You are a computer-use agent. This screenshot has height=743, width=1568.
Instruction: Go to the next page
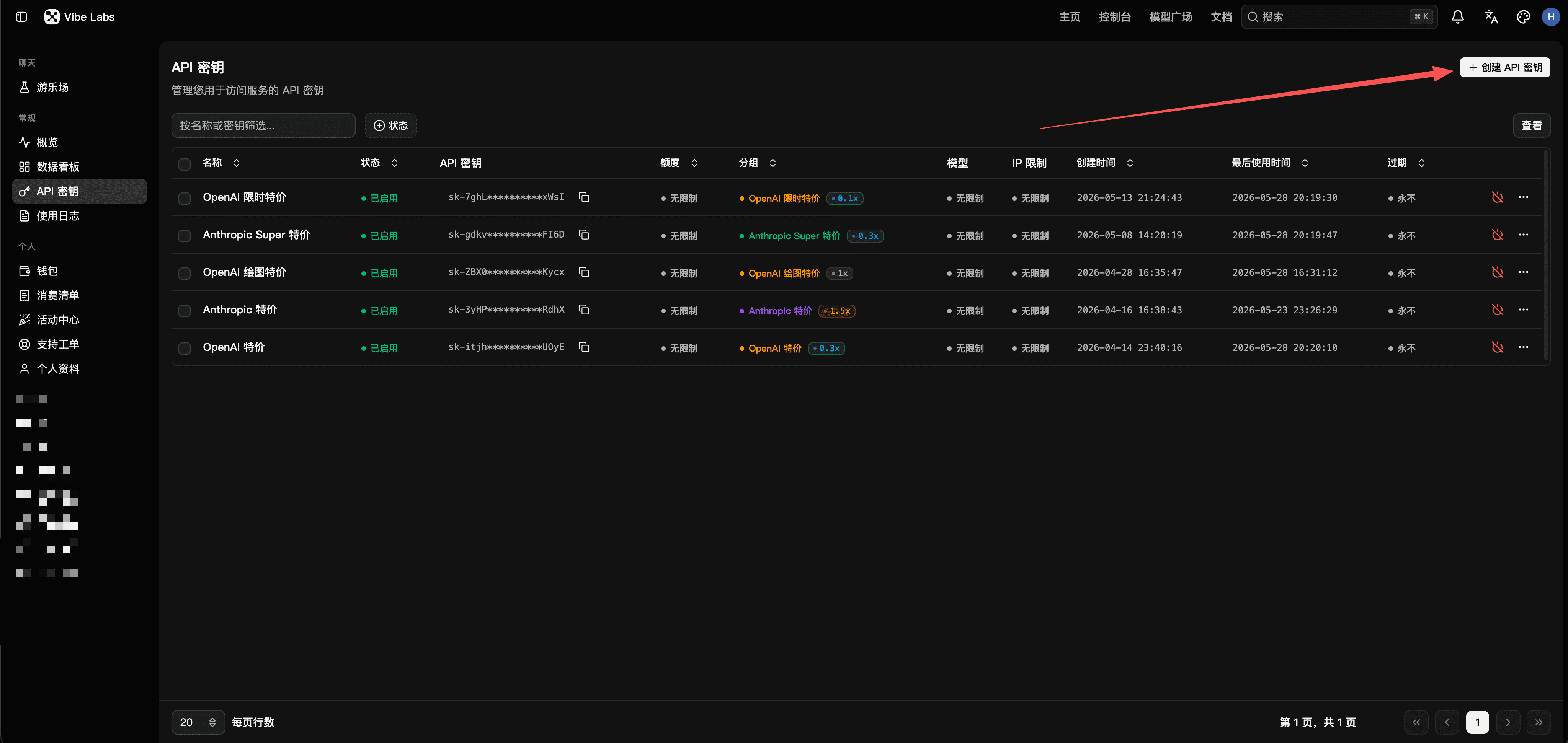pyautogui.click(x=1508, y=722)
